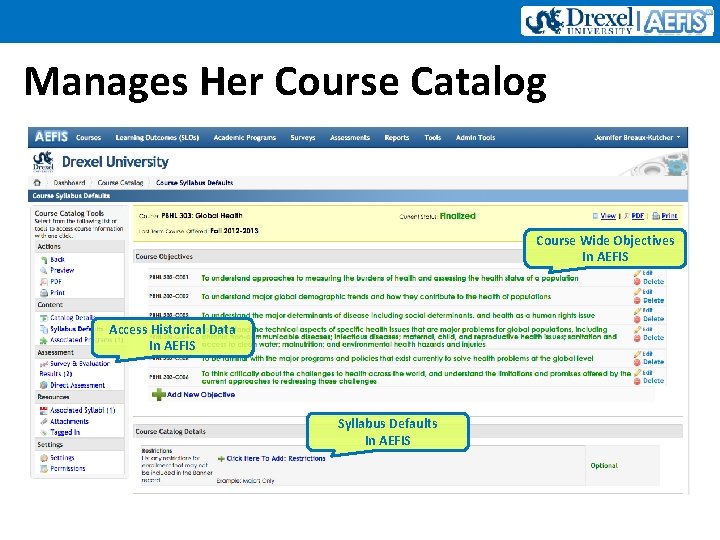Click course title 'PBHL 303: Global Health'

(x=202, y=215)
